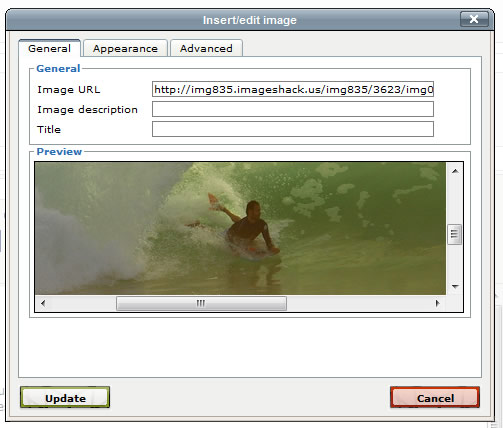Switch to the General tab
503x428 pixels.
tap(49, 48)
